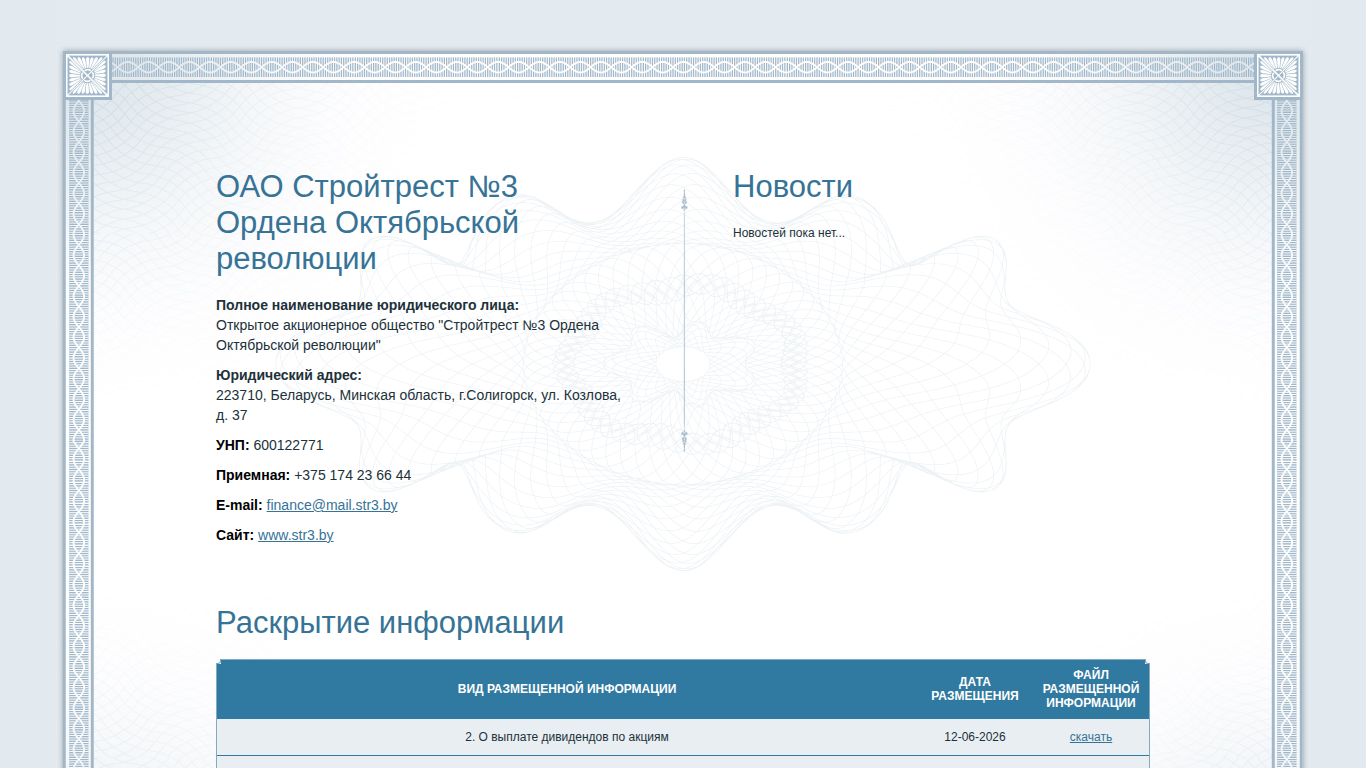Viewport: 1366px width, 768px height.
Task: Click the row text О выплате дивидендов по акциям
Action: [x=567, y=737]
